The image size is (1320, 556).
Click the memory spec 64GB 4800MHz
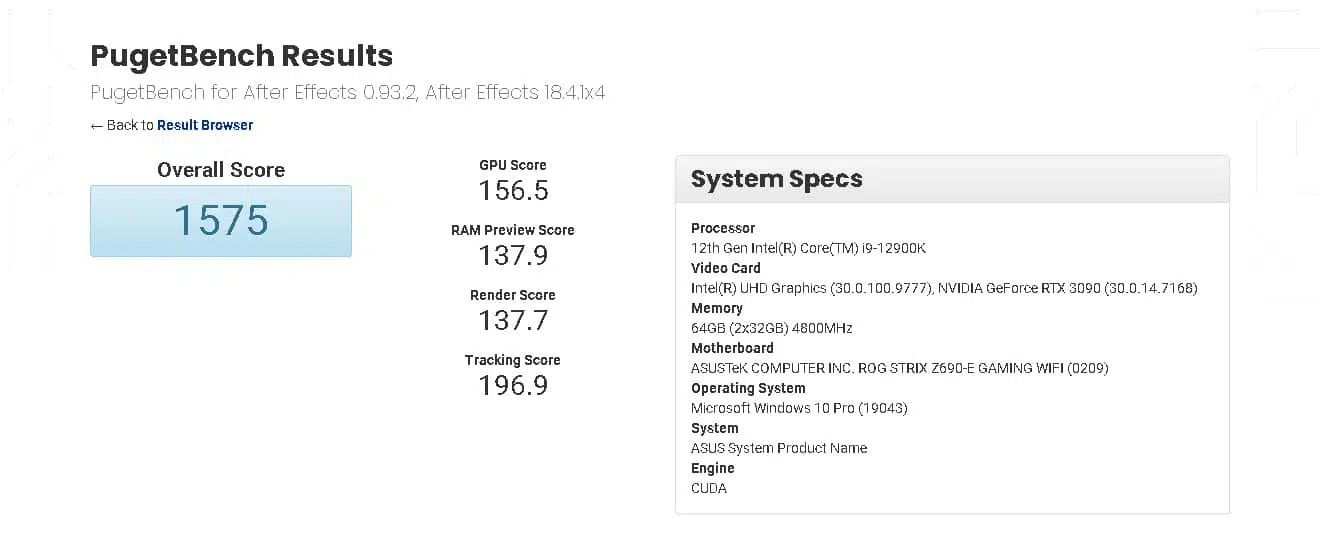(x=772, y=328)
